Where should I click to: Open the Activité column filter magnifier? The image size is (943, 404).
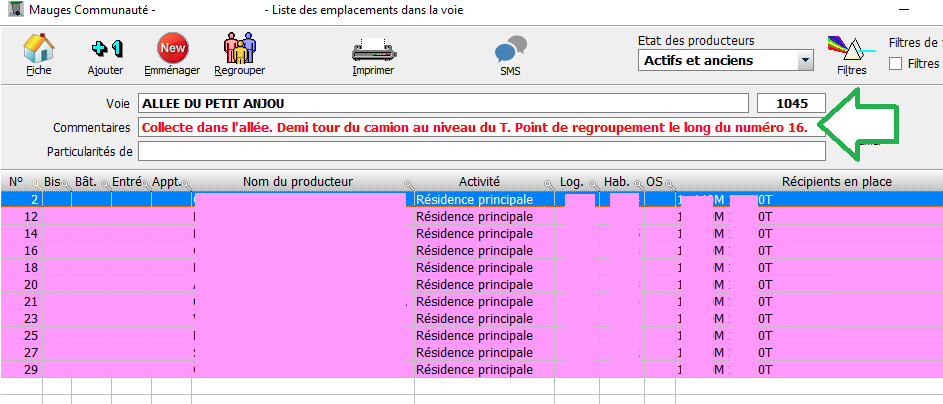[548, 184]
